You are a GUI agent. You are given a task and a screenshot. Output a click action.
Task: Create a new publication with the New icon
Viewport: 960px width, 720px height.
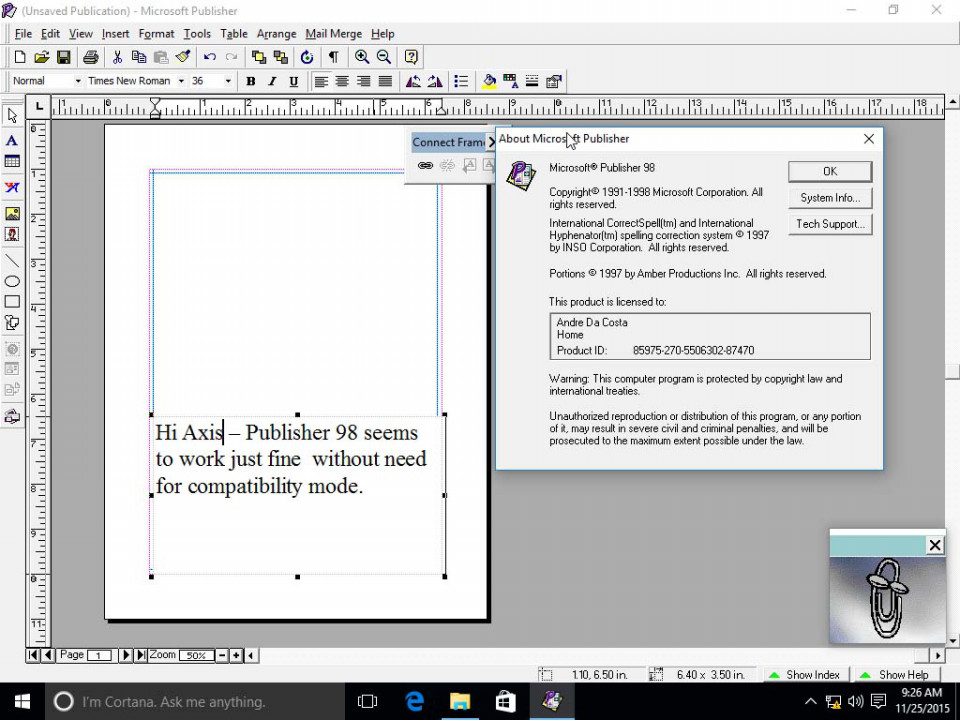tap(20, 58)
